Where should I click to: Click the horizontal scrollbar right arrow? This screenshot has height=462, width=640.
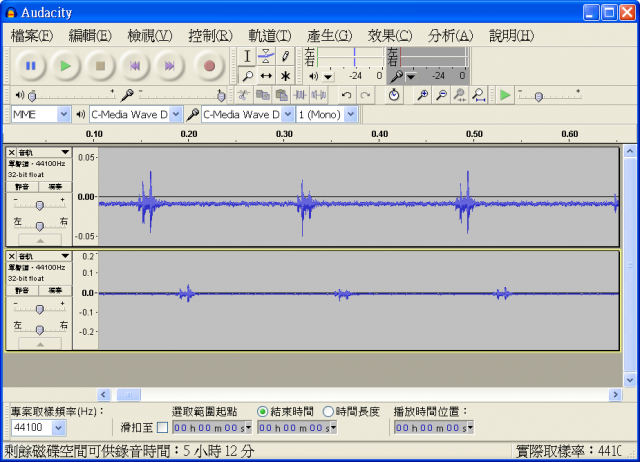(x=615, y=394)
